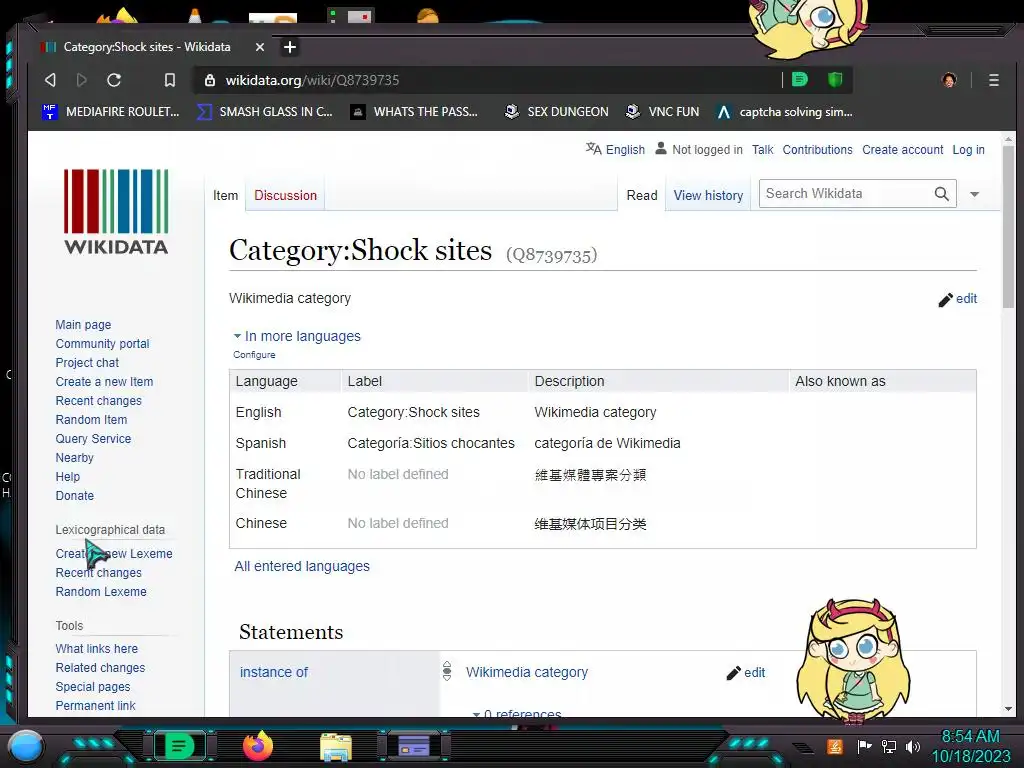Open Random Lexeme link

[x=101, y=591]
